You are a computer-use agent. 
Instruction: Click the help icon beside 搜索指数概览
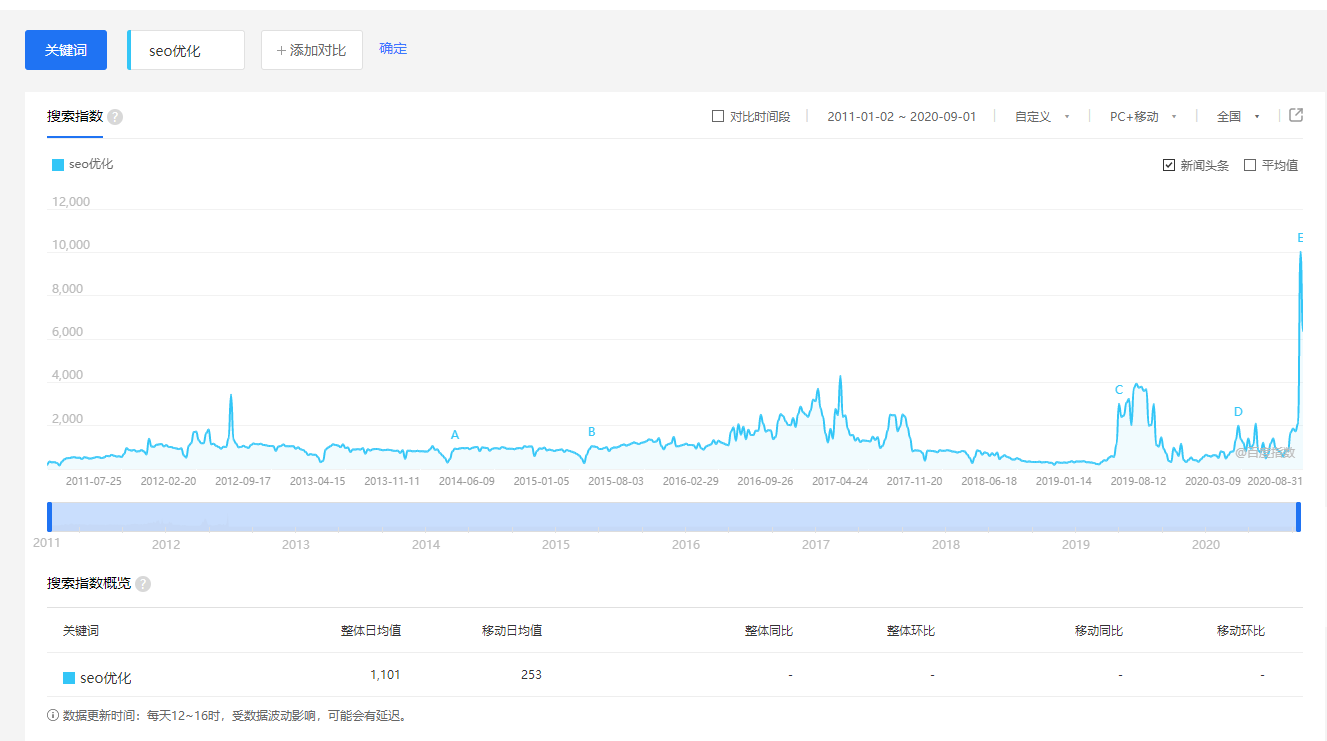(x=143, y=584)
